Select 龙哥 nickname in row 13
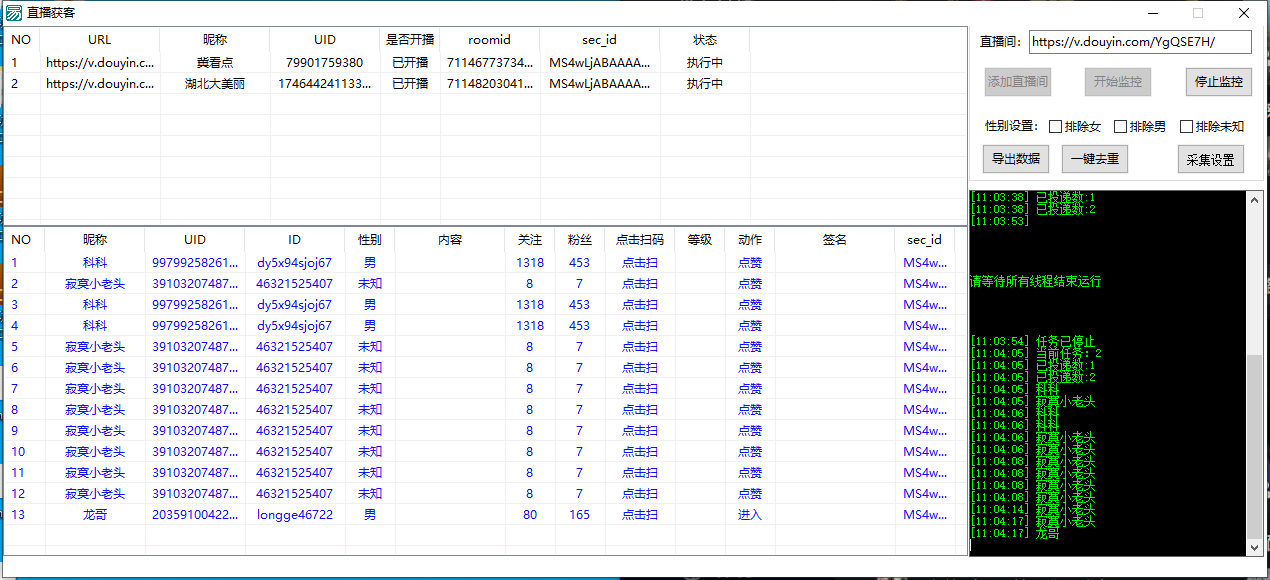 click(95, 515)
